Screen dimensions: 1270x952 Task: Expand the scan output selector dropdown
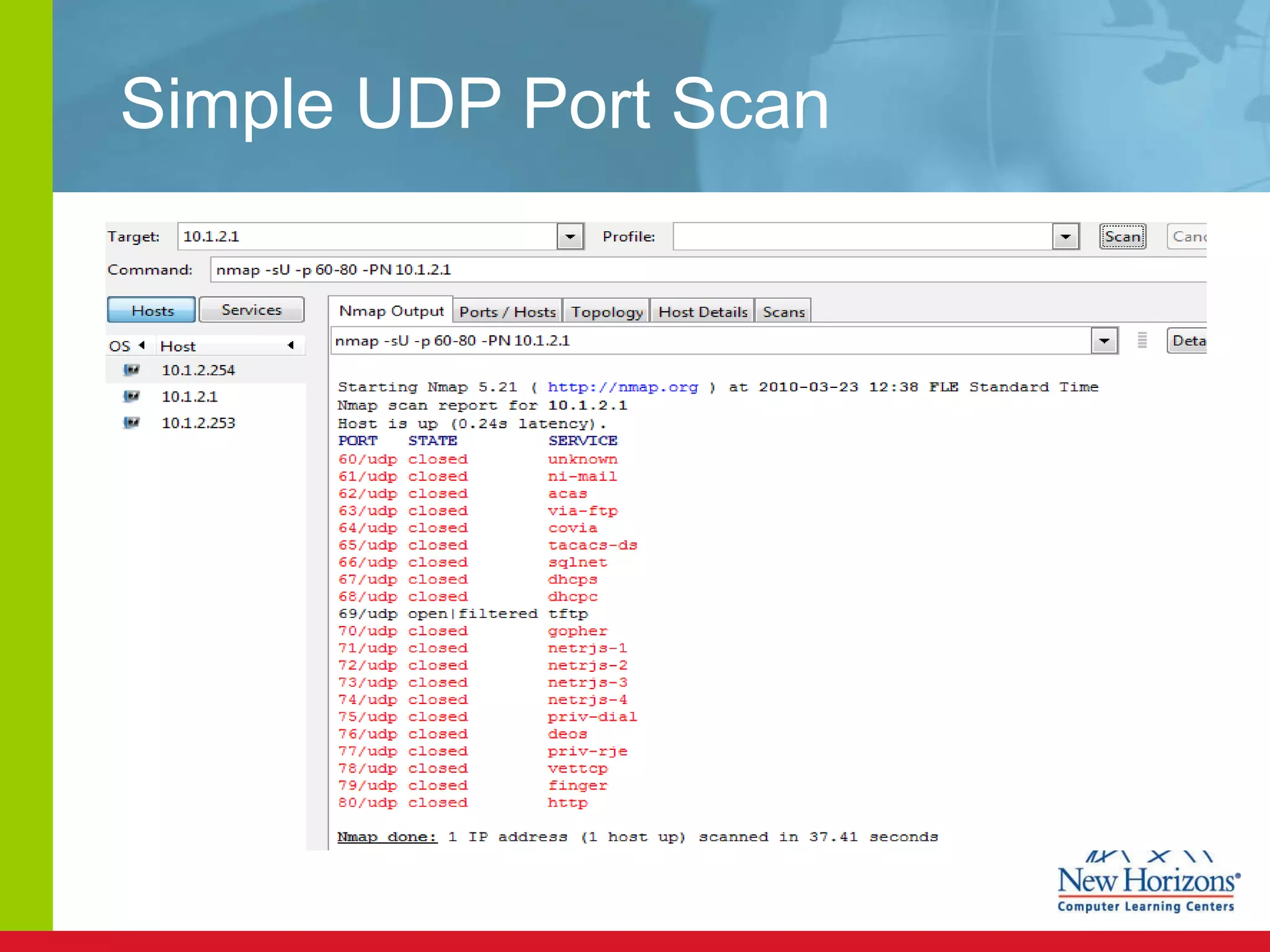coord(1104,341)
